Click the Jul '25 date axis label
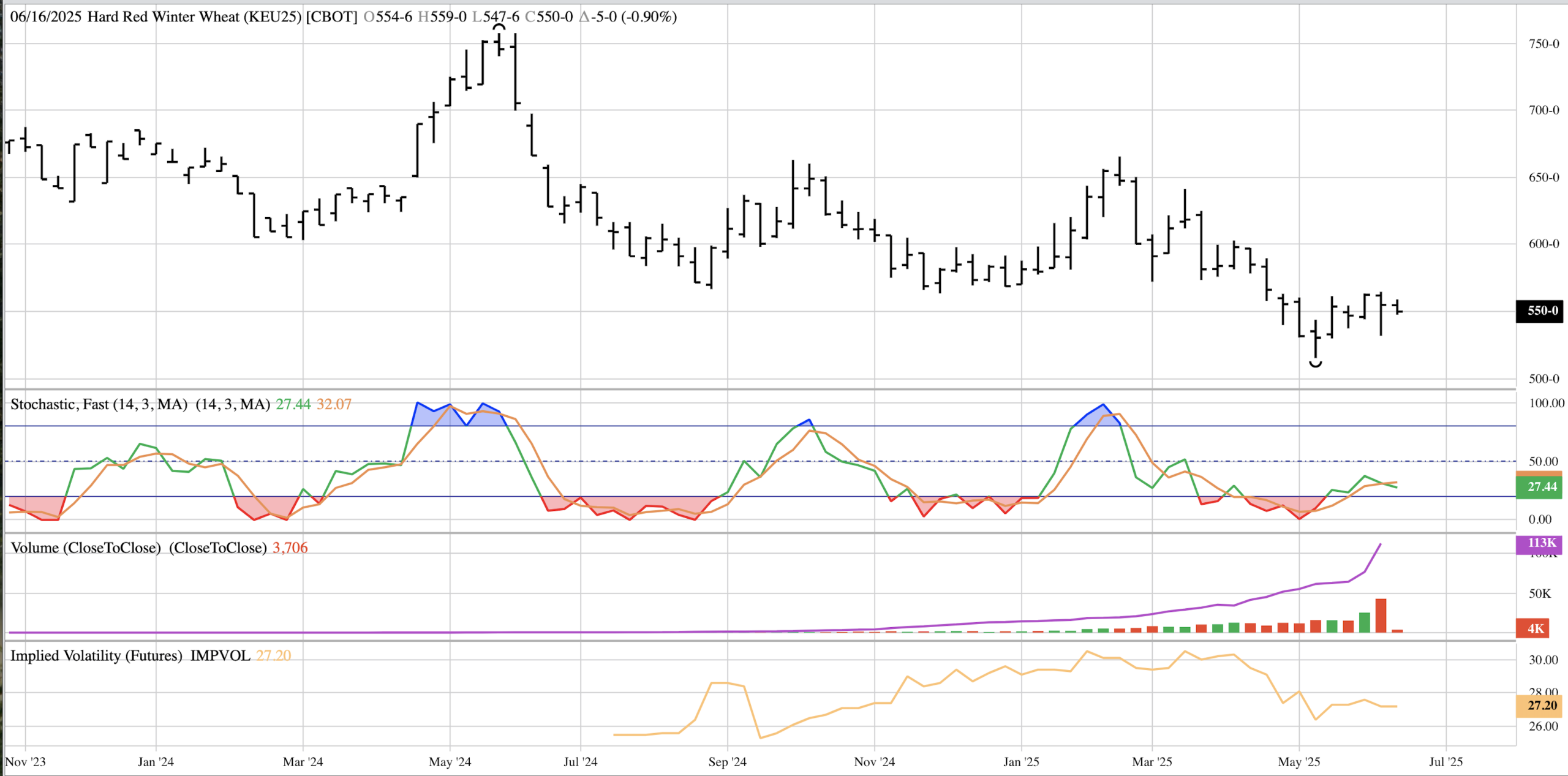 (x=1445, y=762)
